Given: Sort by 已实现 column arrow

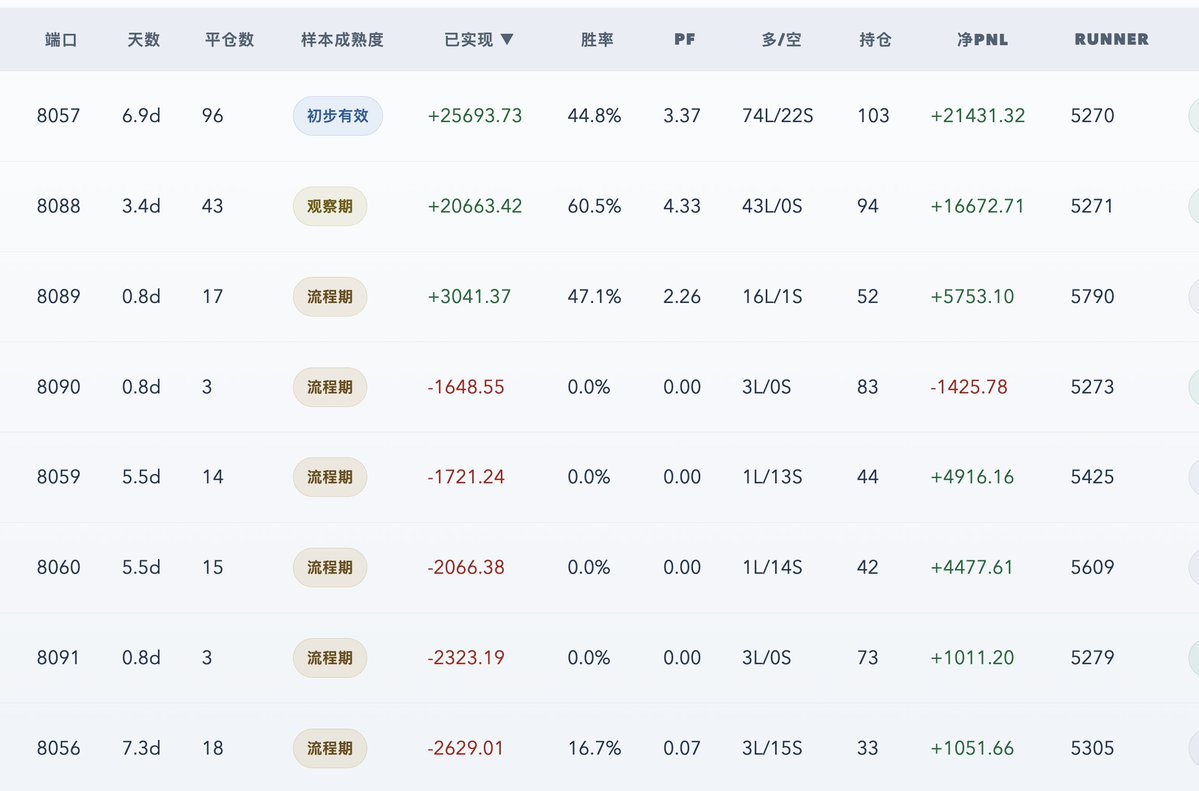Looking at the screenshot, I should 506,40.
